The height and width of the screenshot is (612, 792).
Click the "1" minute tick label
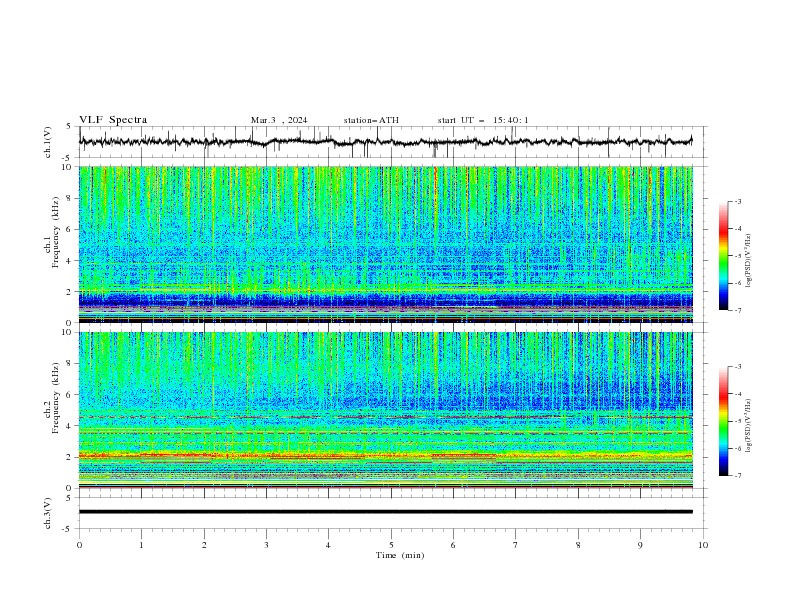141,545
